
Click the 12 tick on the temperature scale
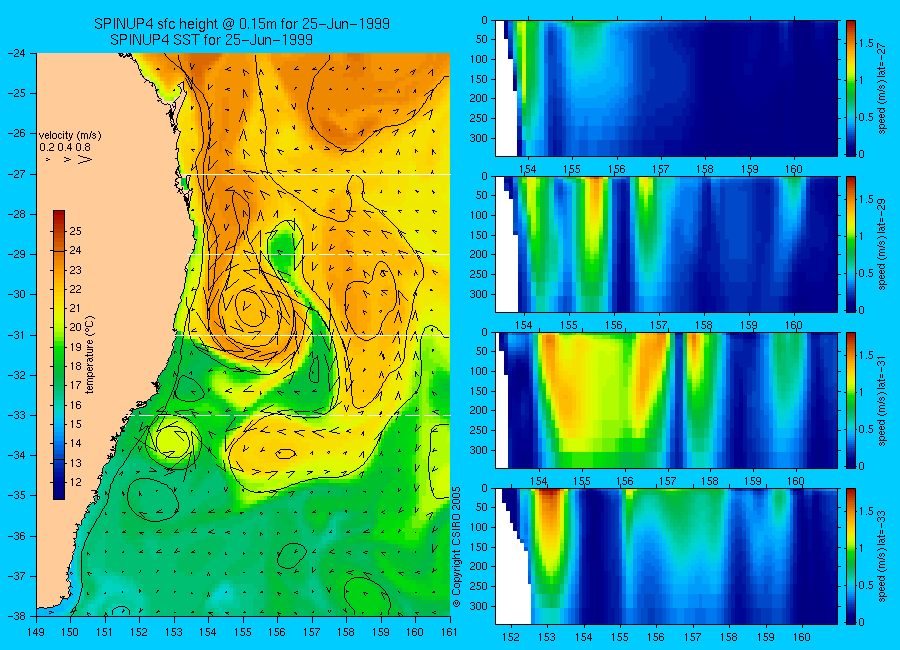75,482
